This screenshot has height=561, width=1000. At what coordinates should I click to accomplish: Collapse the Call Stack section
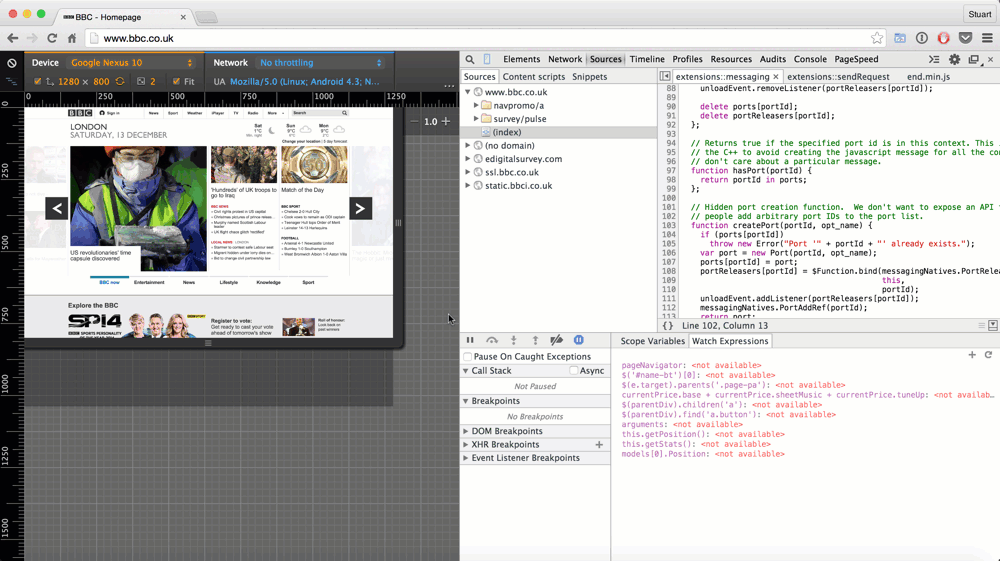pos(466,371)
